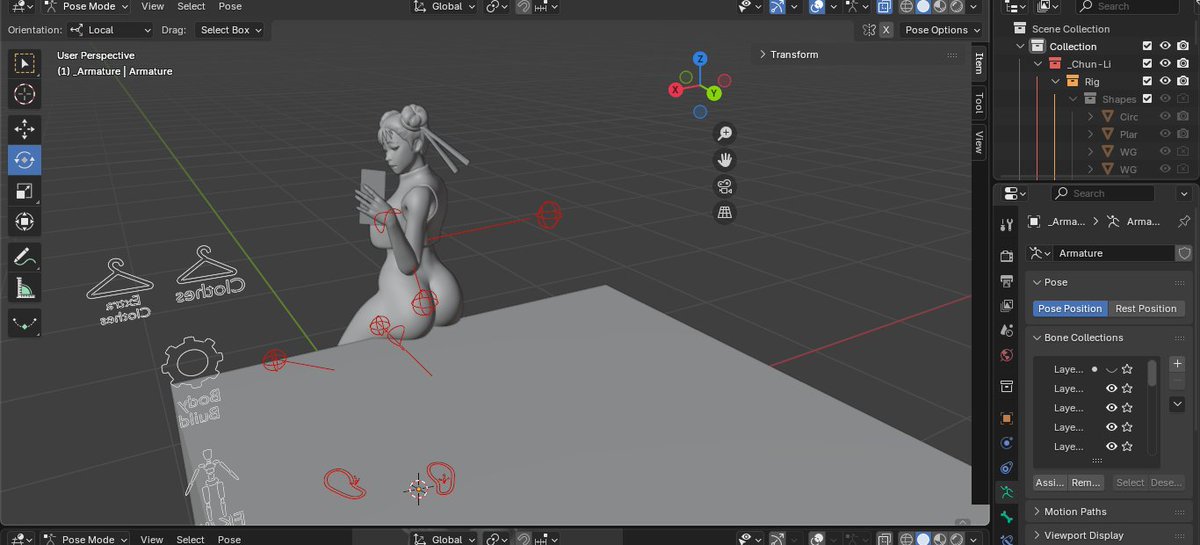Toggle X-axis mirror button beside Pose Options

coord(886,30)
